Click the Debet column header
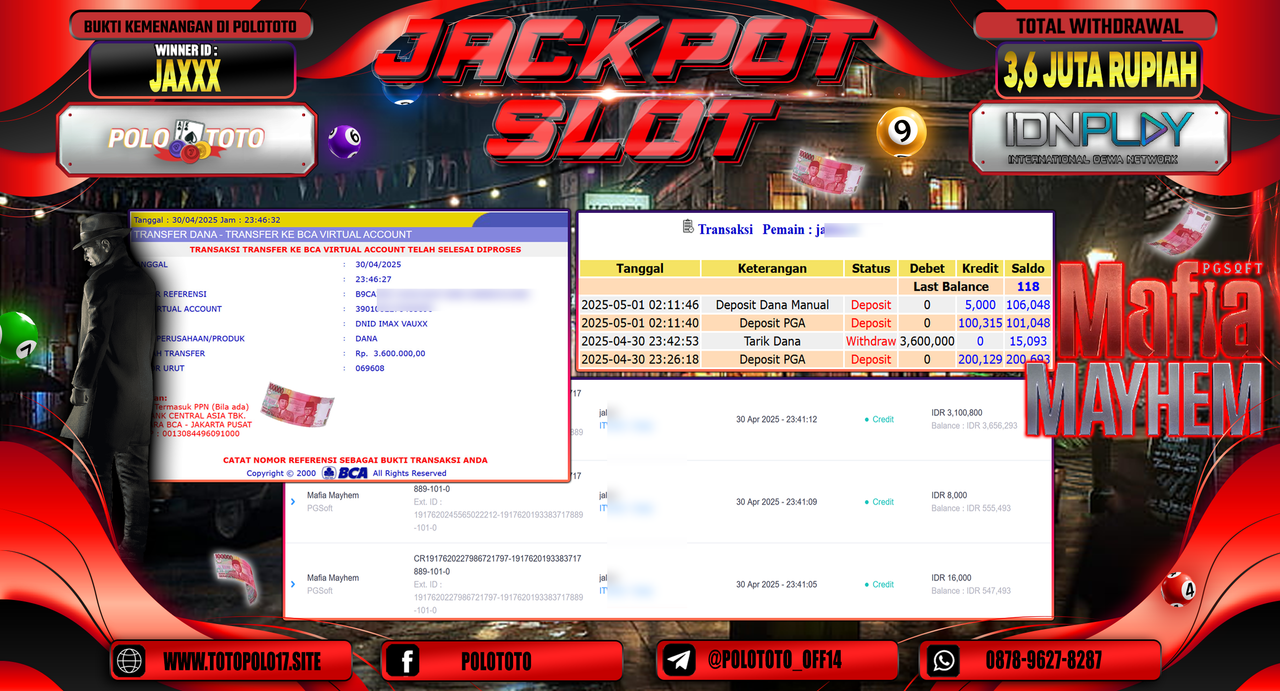Screen dimensions: 1280x691 [927, 268]
